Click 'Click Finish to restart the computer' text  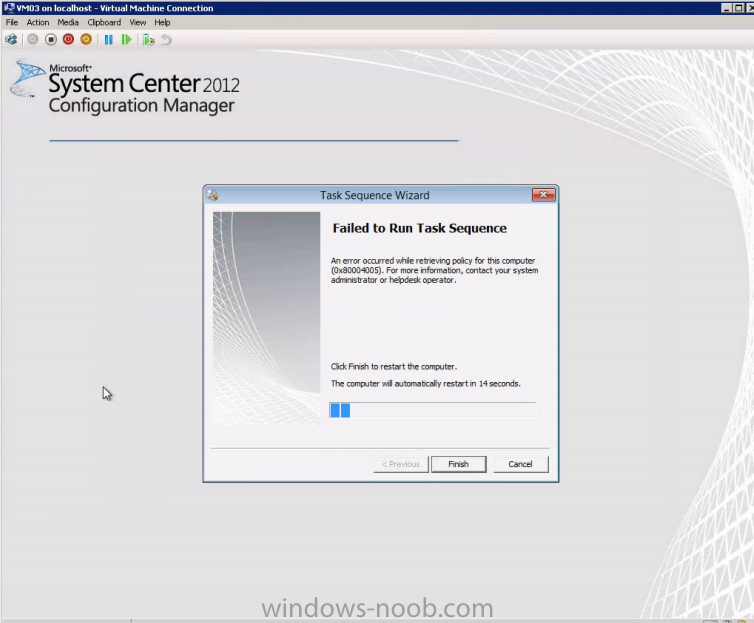[393, 366]
